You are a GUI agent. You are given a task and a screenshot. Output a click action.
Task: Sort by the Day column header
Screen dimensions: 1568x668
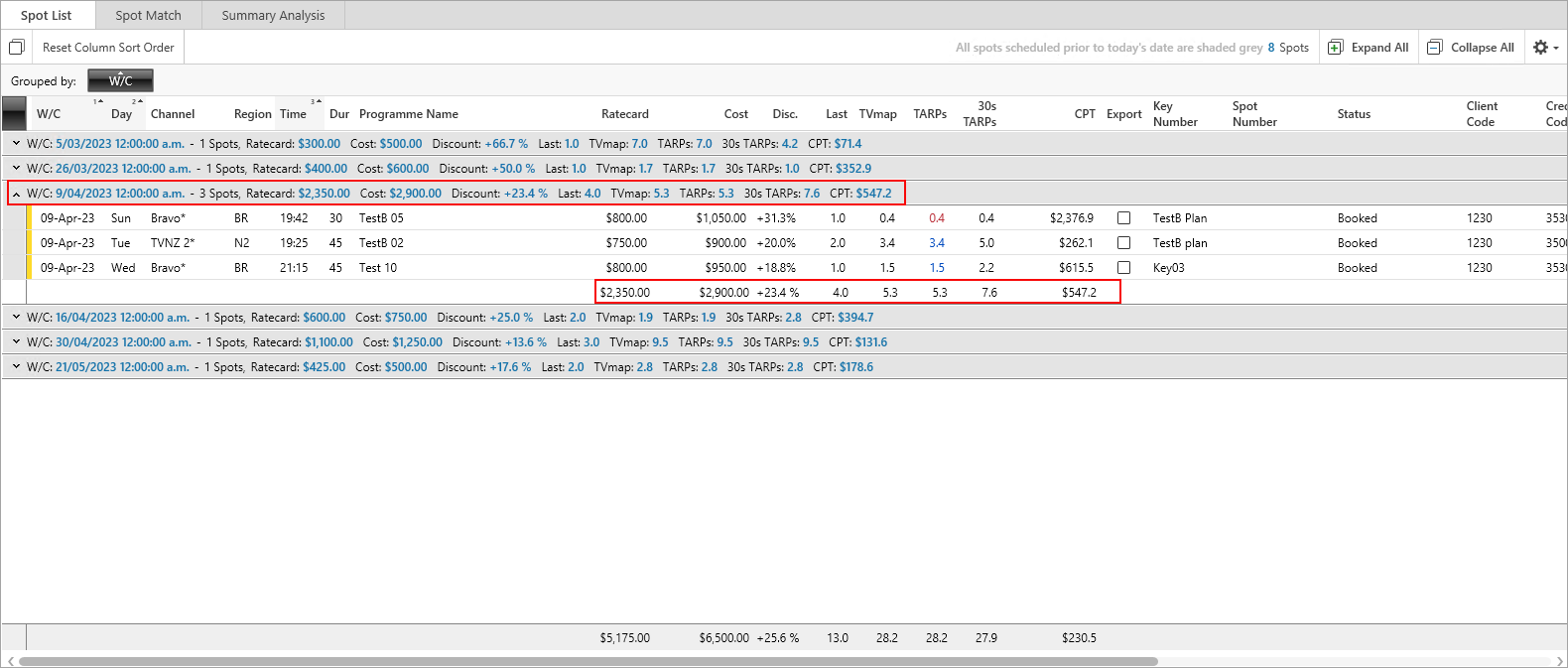121,114
